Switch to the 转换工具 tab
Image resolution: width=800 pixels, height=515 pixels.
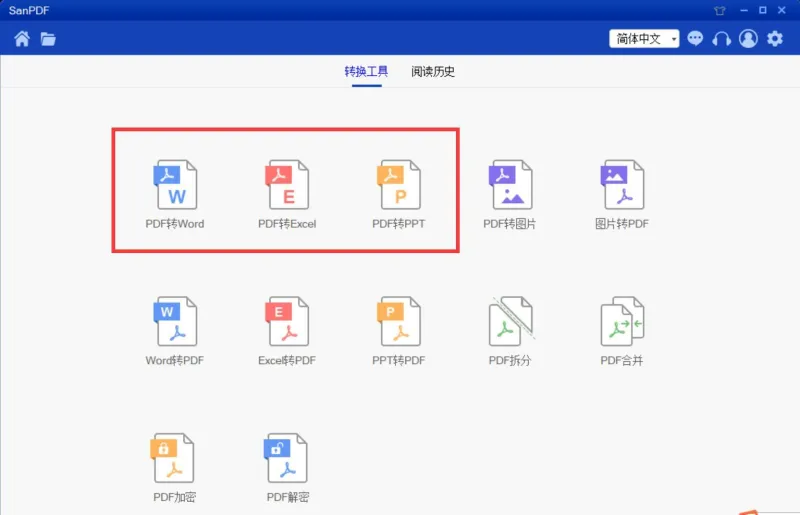pos(366,71)
